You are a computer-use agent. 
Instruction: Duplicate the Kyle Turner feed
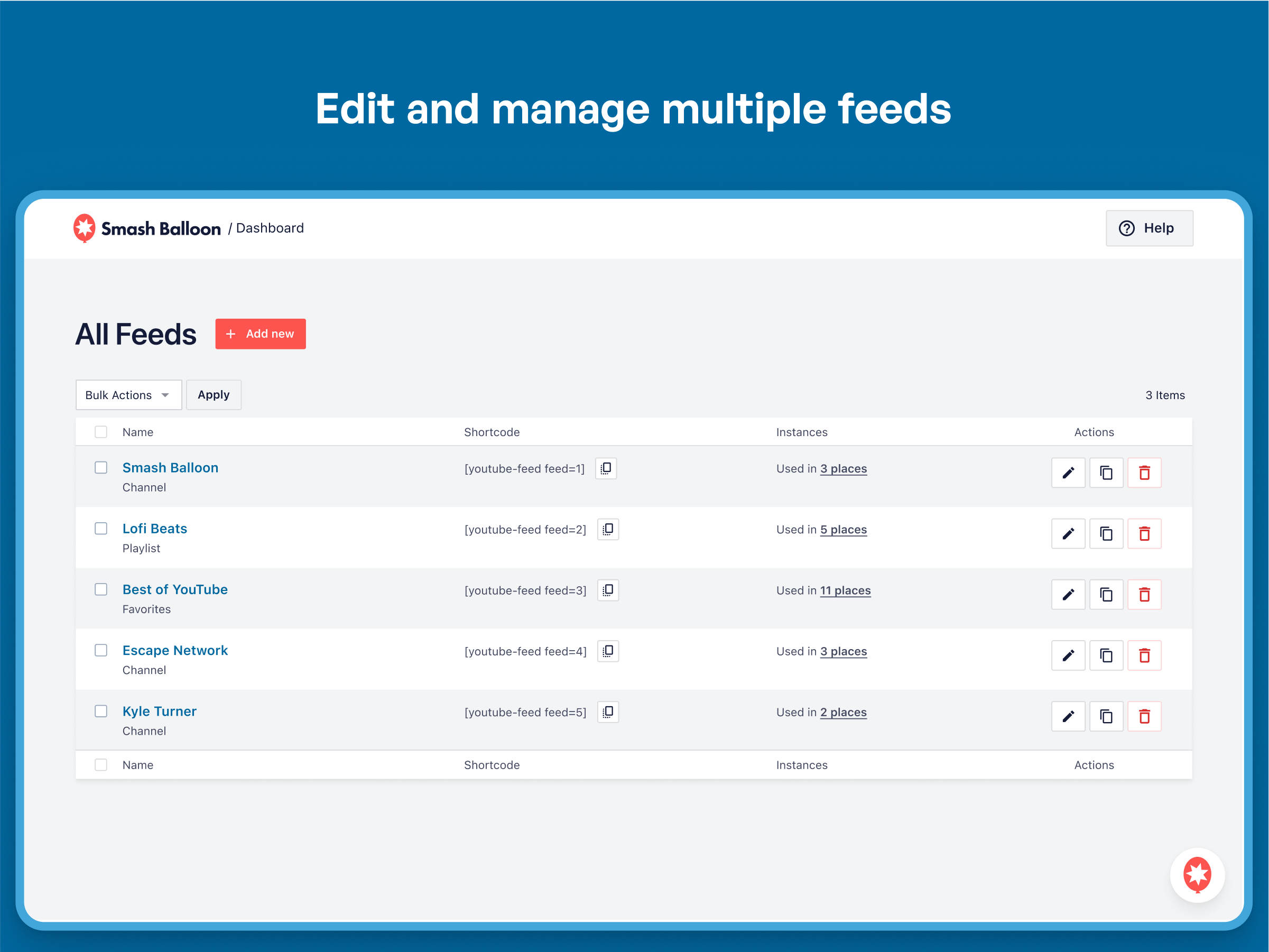[x=1106, y=716]
